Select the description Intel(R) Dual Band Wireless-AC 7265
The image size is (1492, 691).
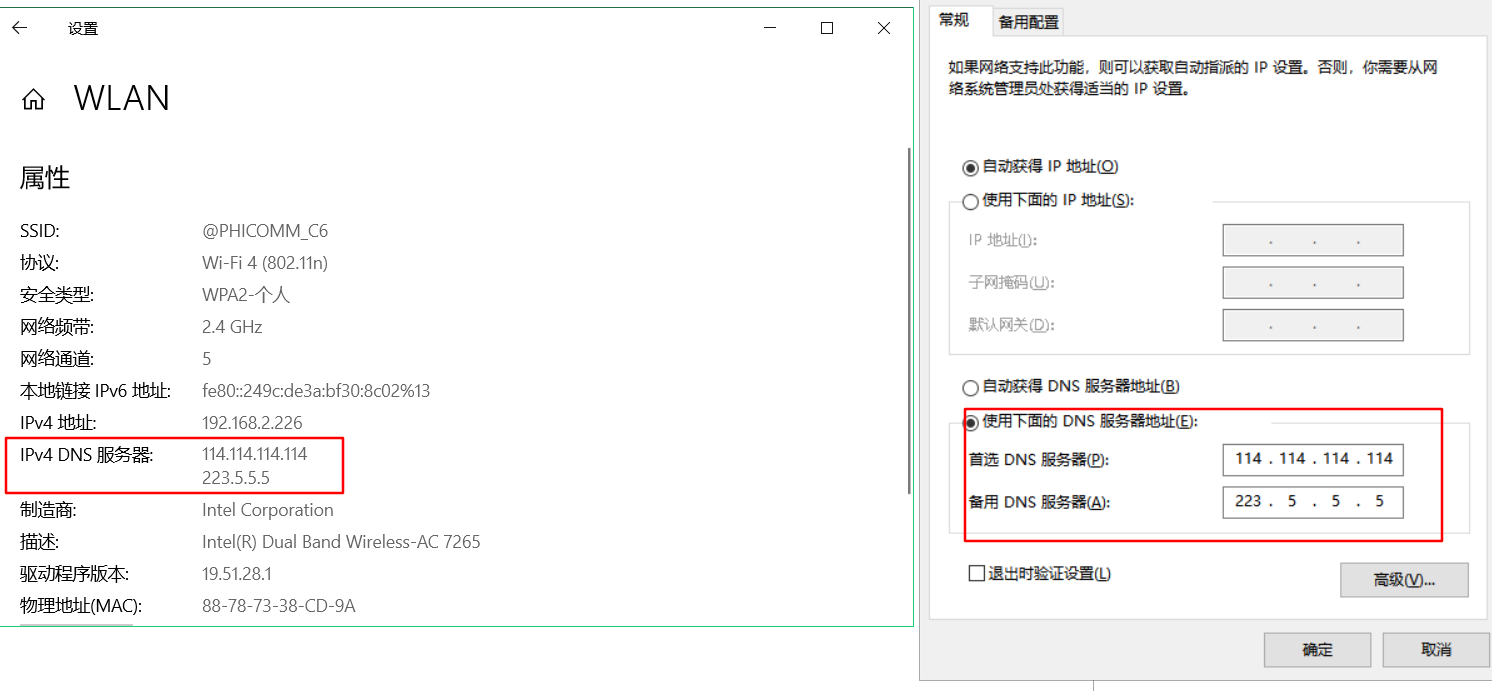click(x=341, y=542)
